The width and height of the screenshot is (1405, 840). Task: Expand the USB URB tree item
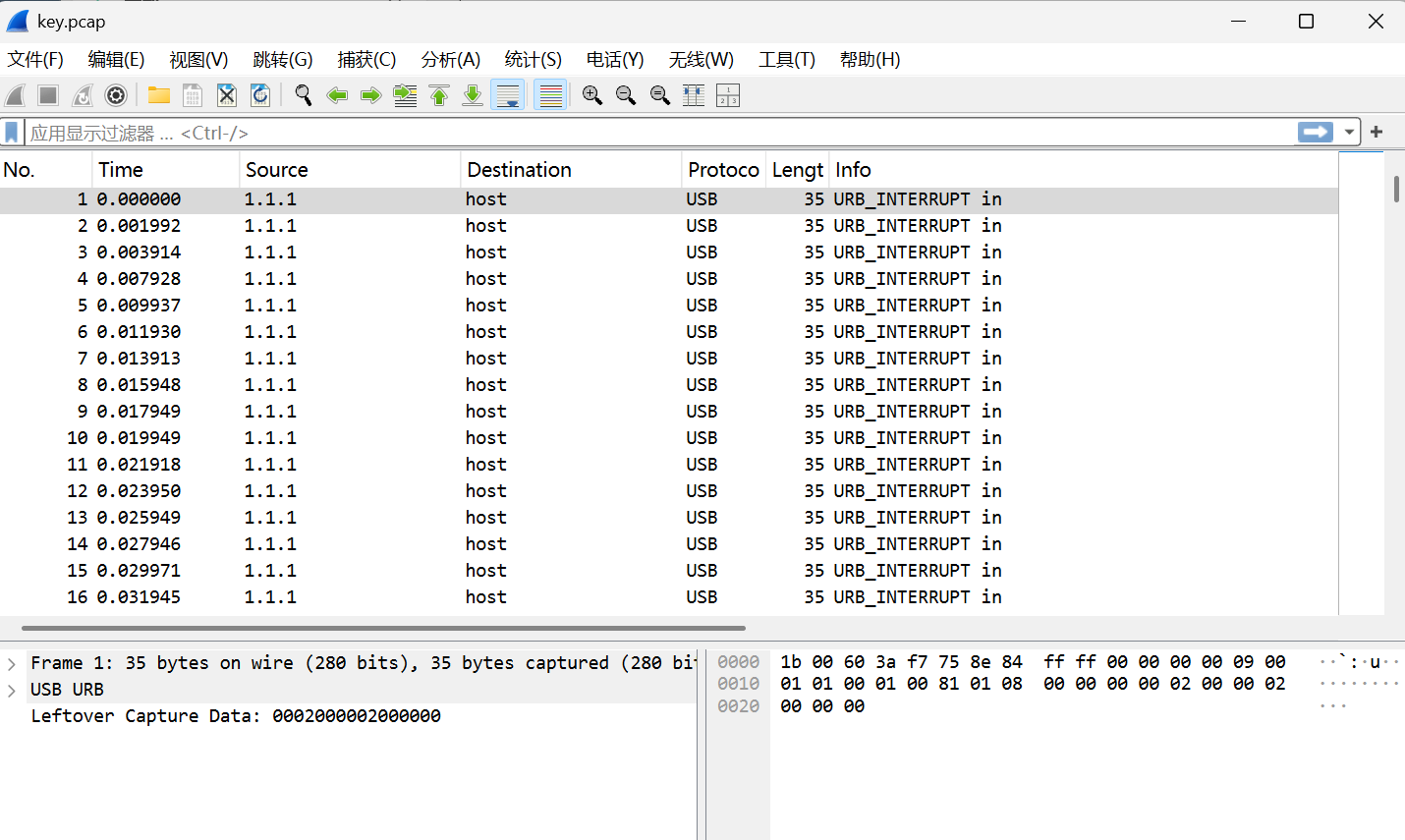coord(12,690)
